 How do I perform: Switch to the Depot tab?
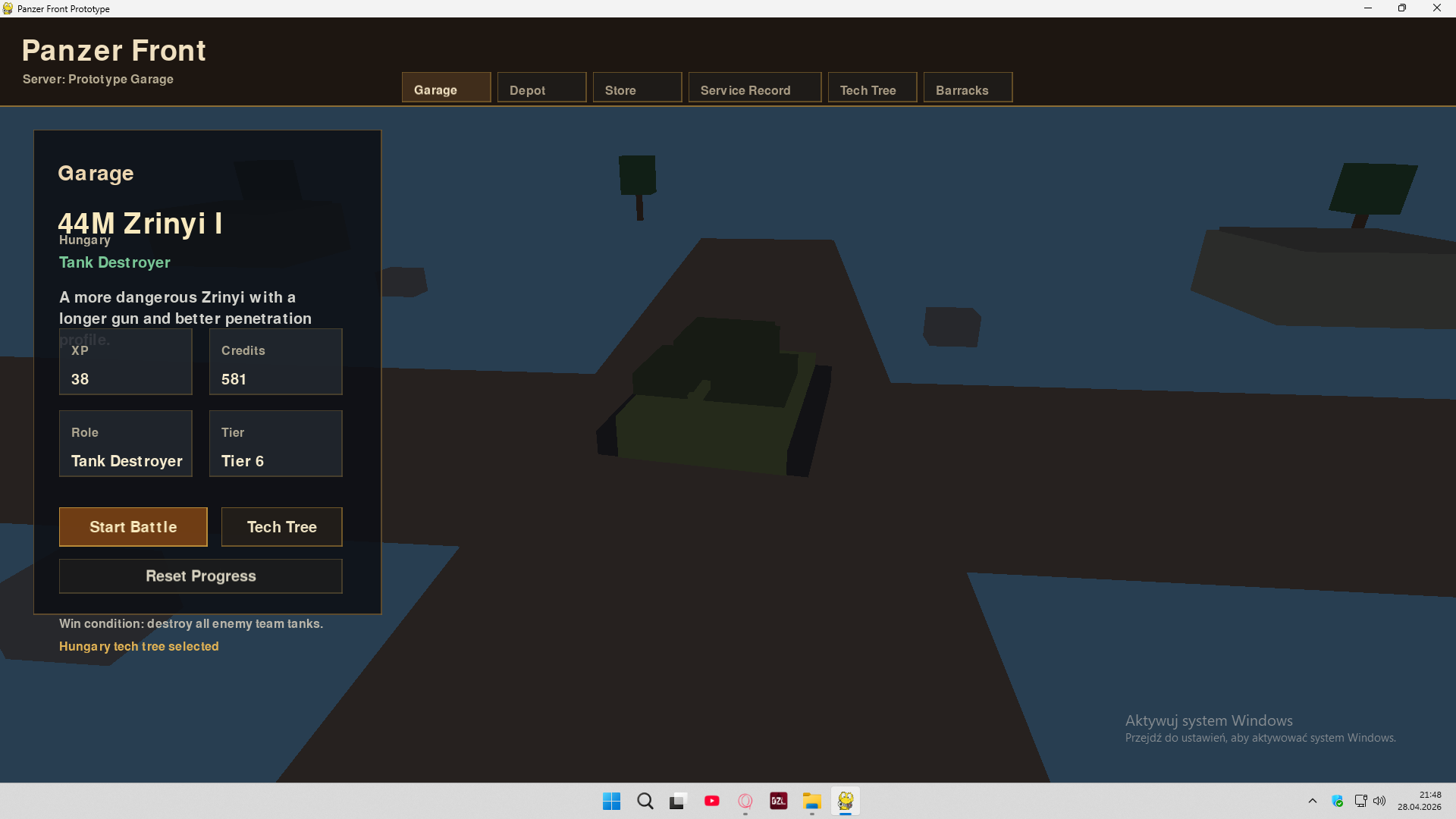coord(541,88)
